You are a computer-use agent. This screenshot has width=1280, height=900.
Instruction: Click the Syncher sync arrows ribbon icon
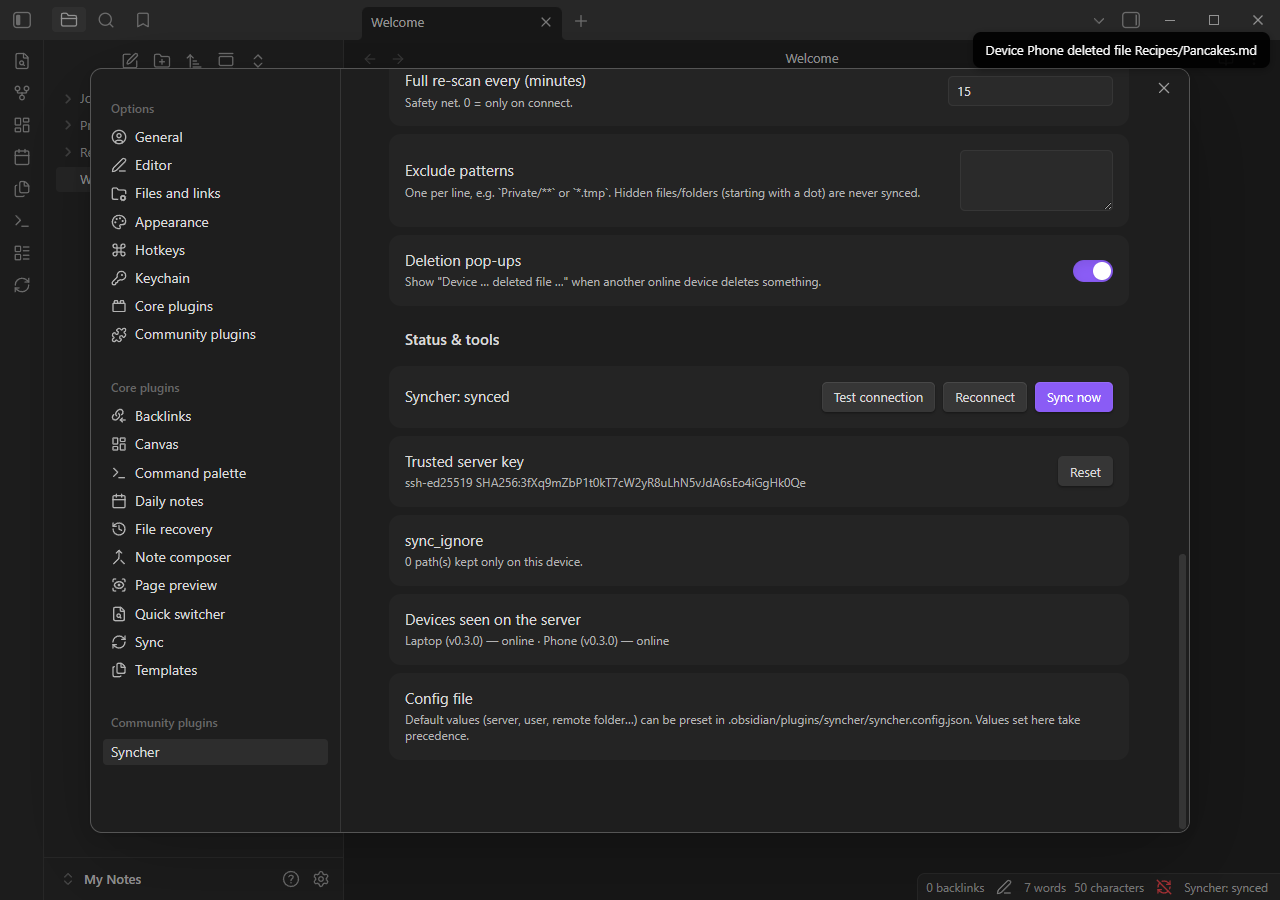pos(22,285)
